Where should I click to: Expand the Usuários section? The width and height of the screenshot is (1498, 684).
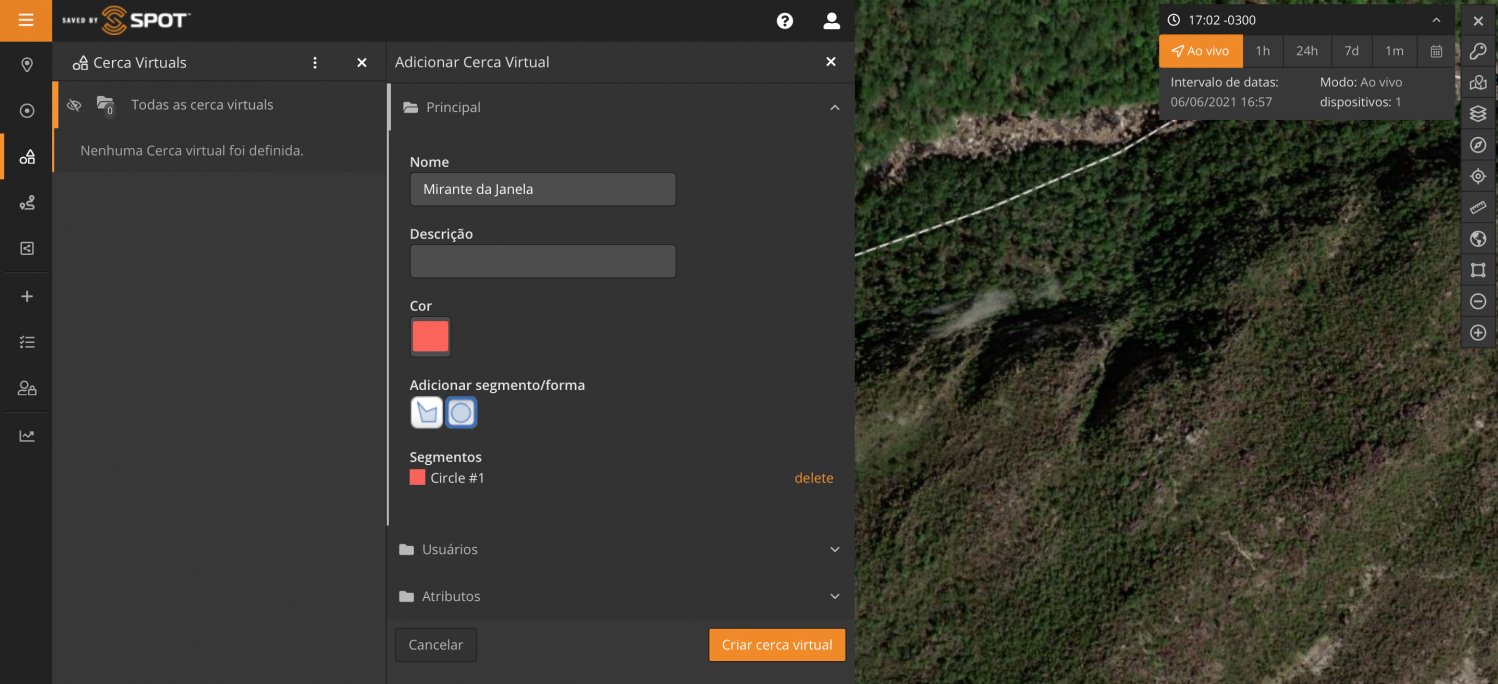[x=835, y=549]
